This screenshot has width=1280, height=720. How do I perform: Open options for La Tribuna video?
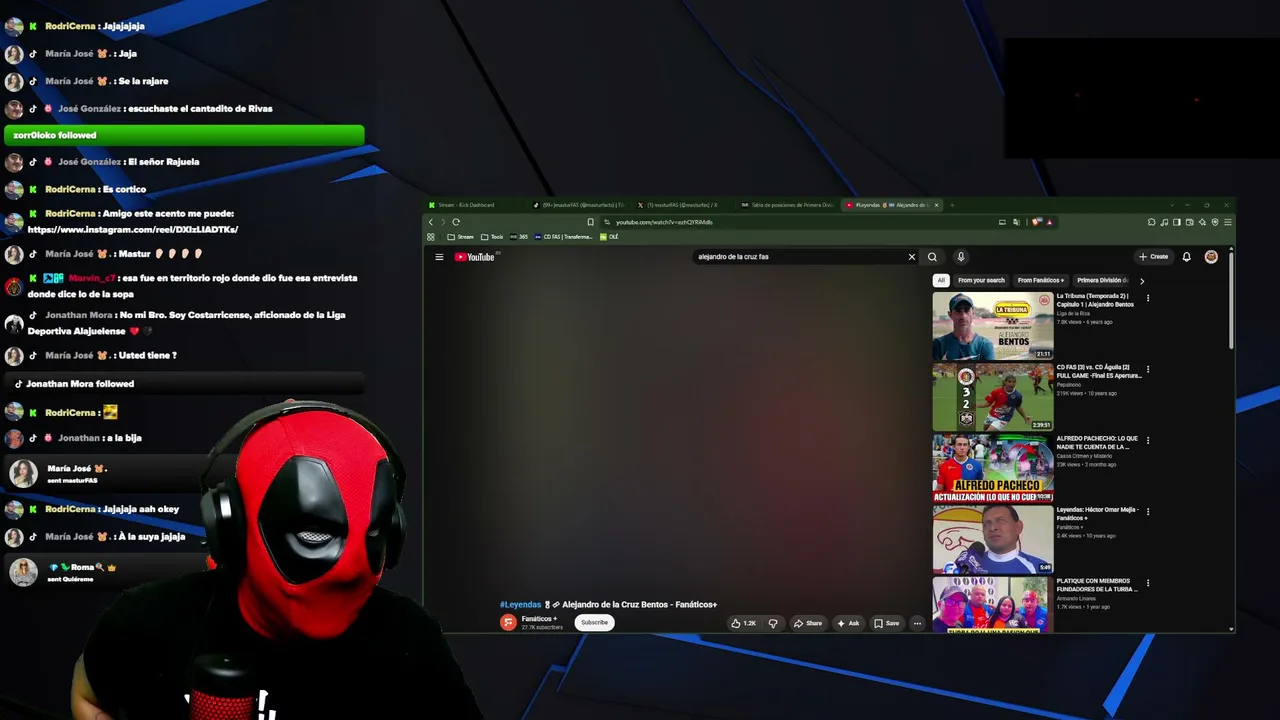pyautogui.click(x=1148, y=298)
